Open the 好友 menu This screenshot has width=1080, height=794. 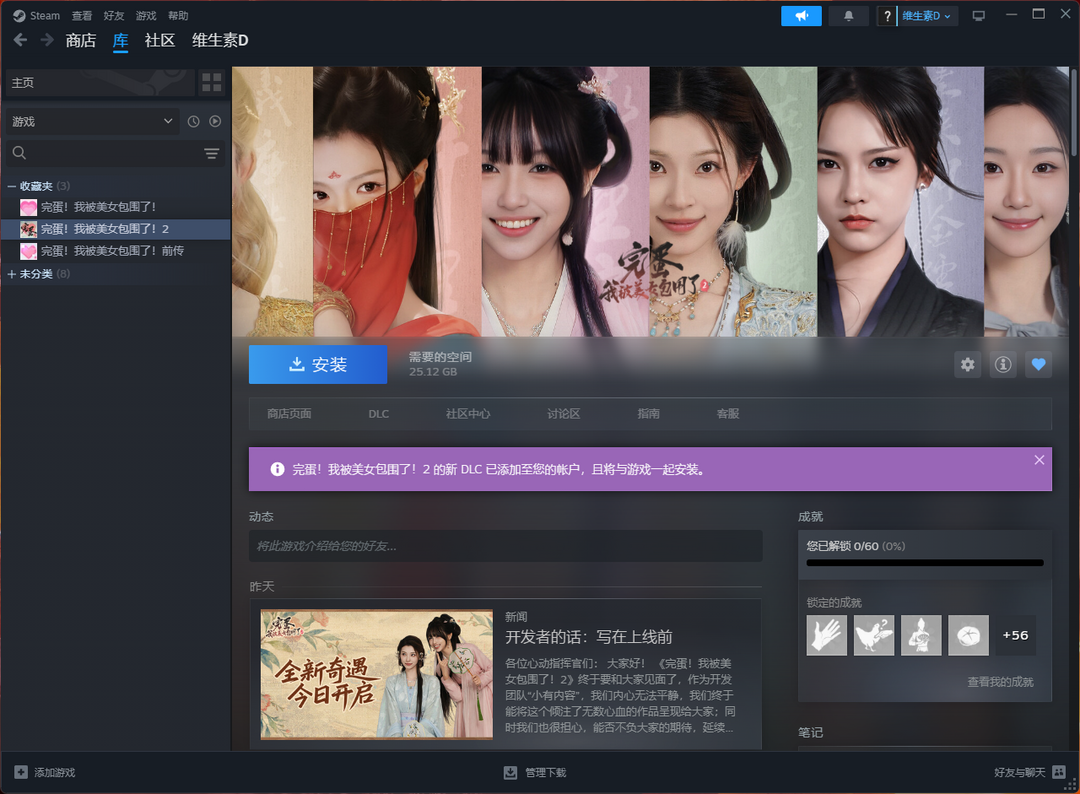(x=114, y=16)
